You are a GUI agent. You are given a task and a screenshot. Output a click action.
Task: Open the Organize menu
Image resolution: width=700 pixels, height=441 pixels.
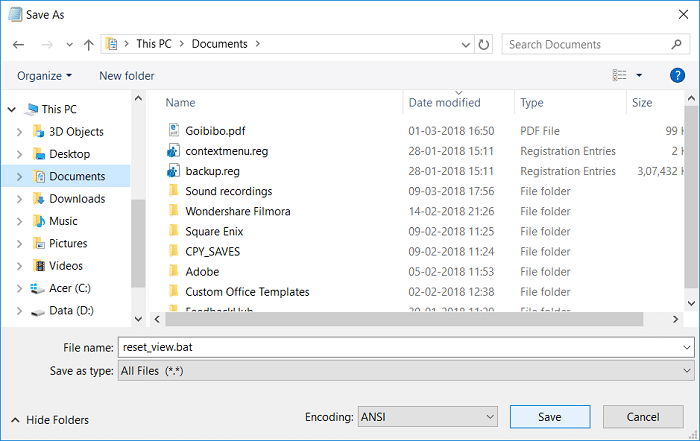point(44,76)
